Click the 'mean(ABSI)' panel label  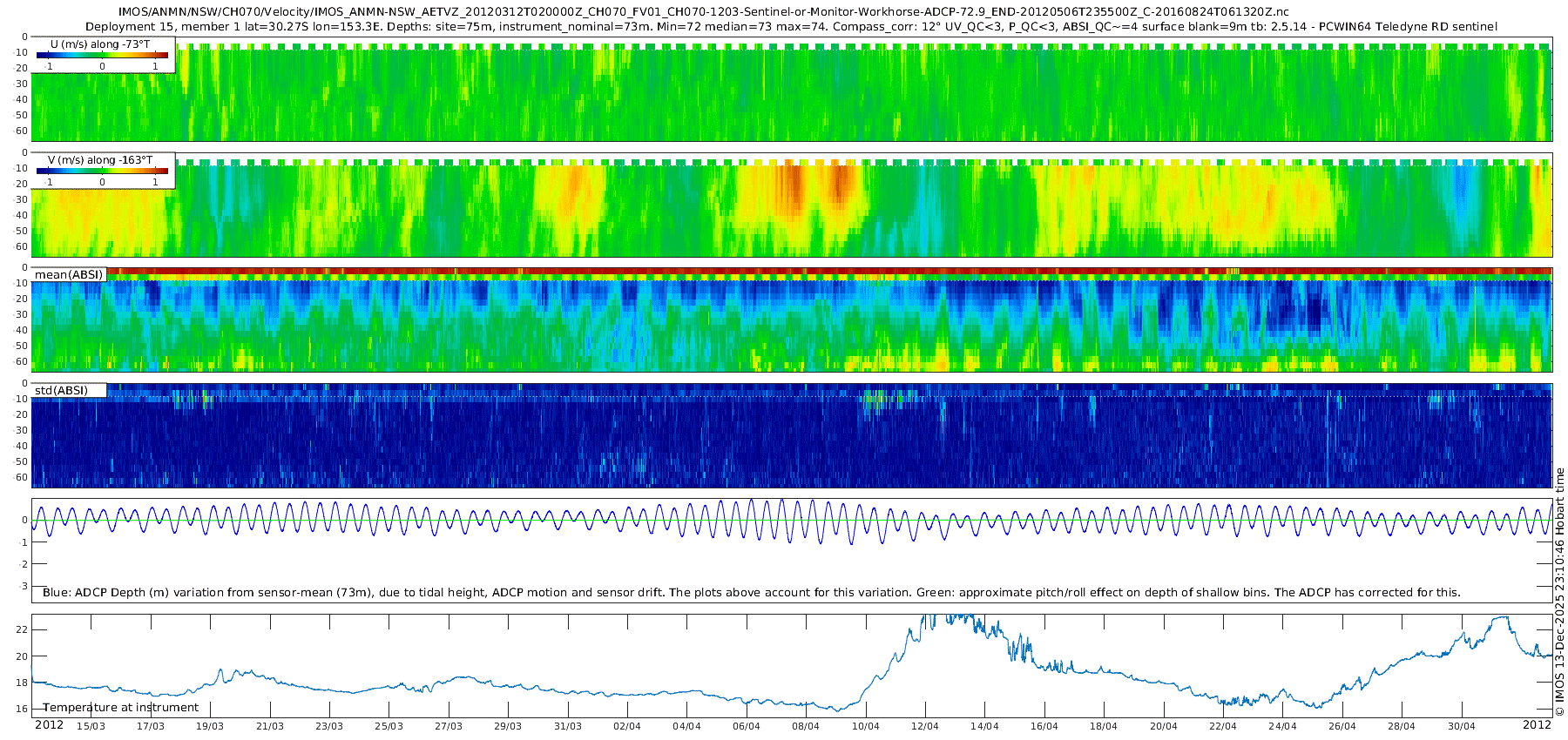tap(69, 274)
